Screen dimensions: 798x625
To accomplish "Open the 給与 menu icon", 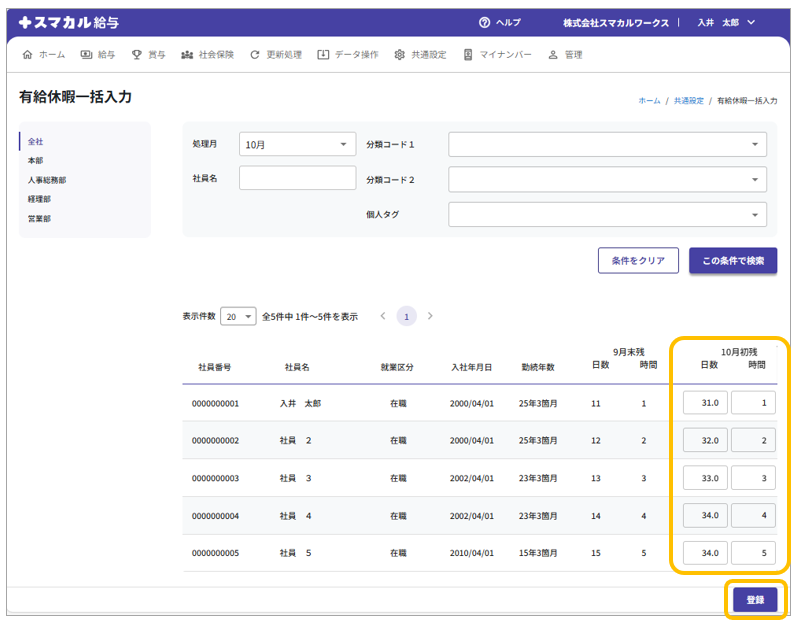I will click(x=86, y=55).
